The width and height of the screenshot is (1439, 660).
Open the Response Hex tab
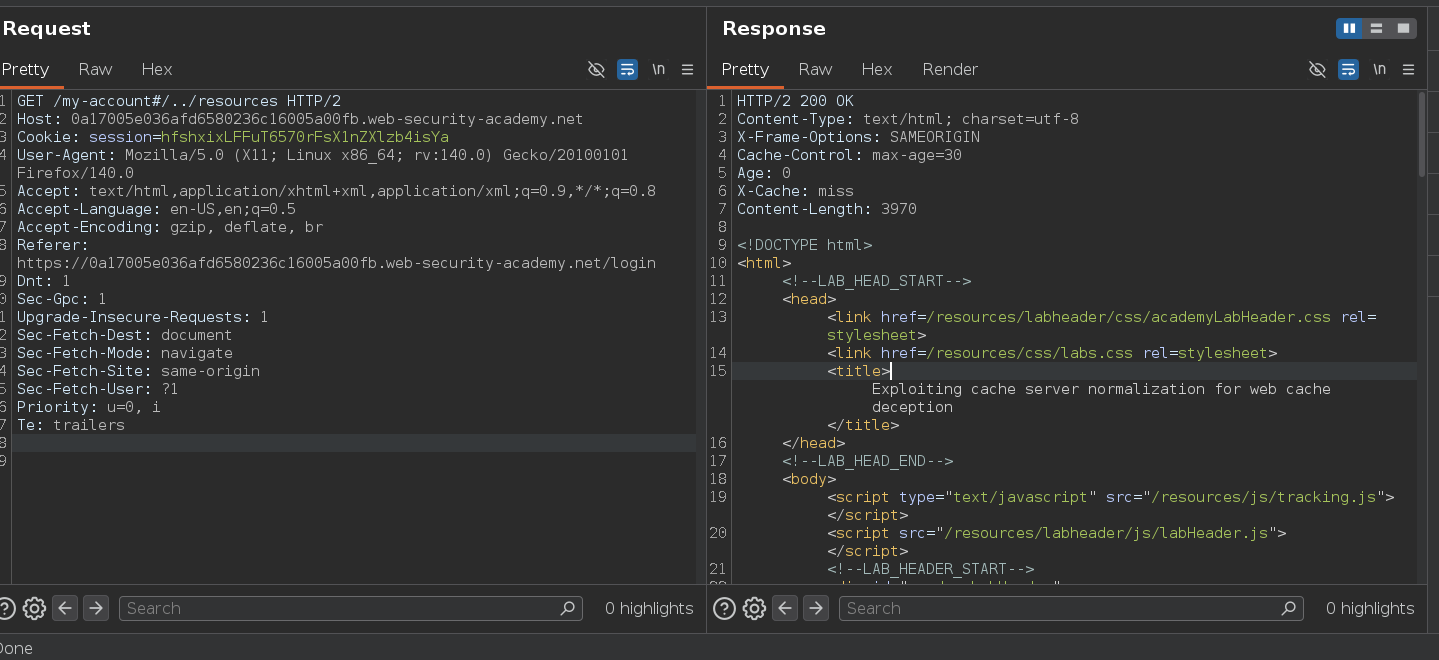click(x=877, y=69)
